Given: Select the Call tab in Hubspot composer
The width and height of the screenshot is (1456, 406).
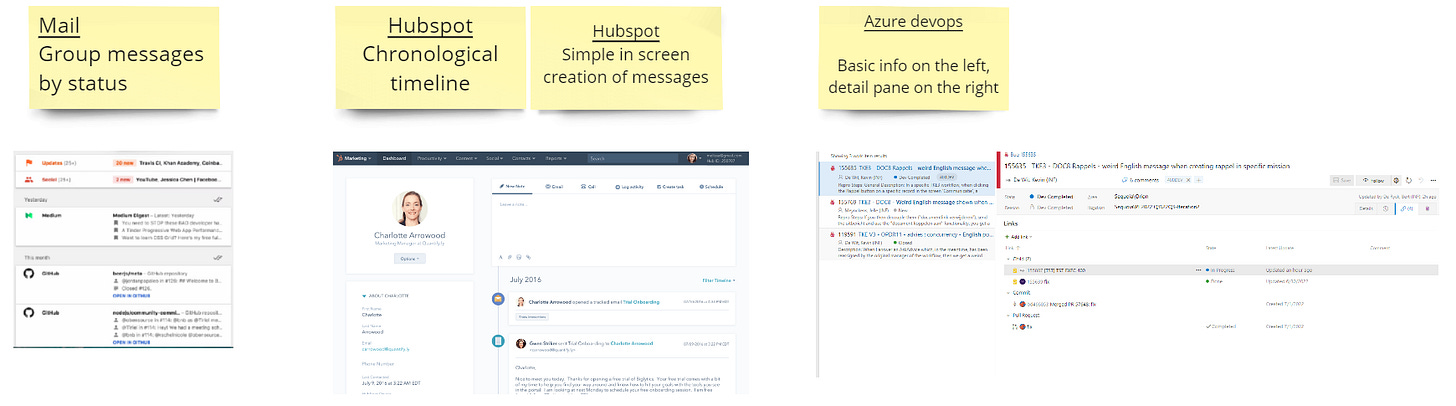Looking at the screenshot, I should click(x=588, y=186).
